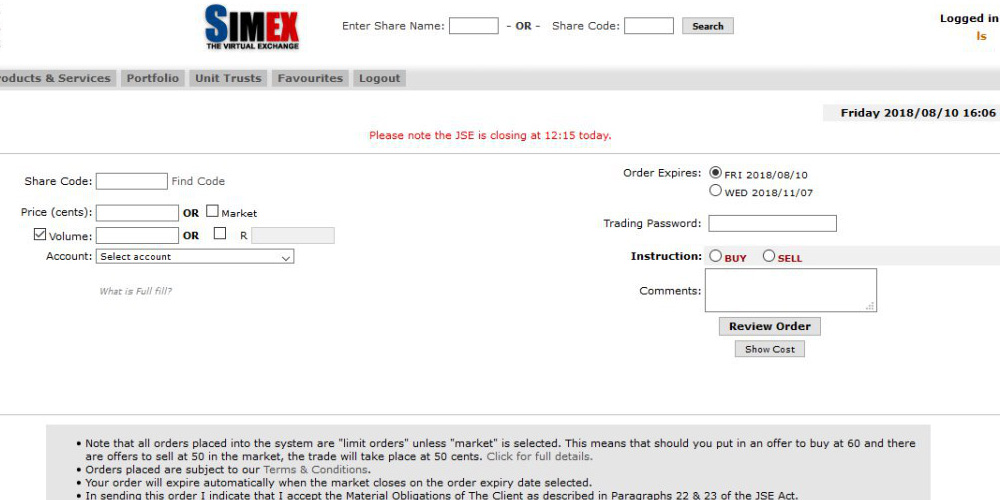1000x500 pixels.
Task: Open the Portfolio menu tab
Action: point(152,78)
